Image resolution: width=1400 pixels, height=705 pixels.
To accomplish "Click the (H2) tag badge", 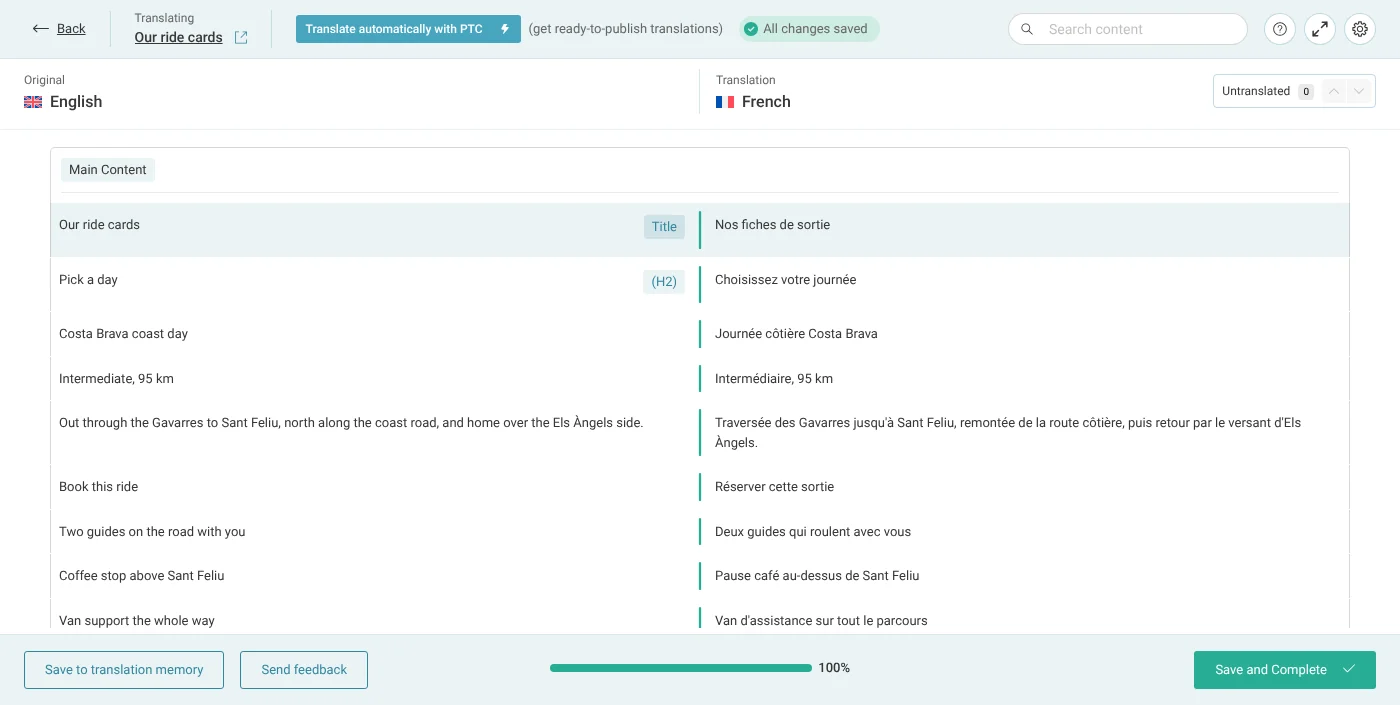I will point(664,282).
